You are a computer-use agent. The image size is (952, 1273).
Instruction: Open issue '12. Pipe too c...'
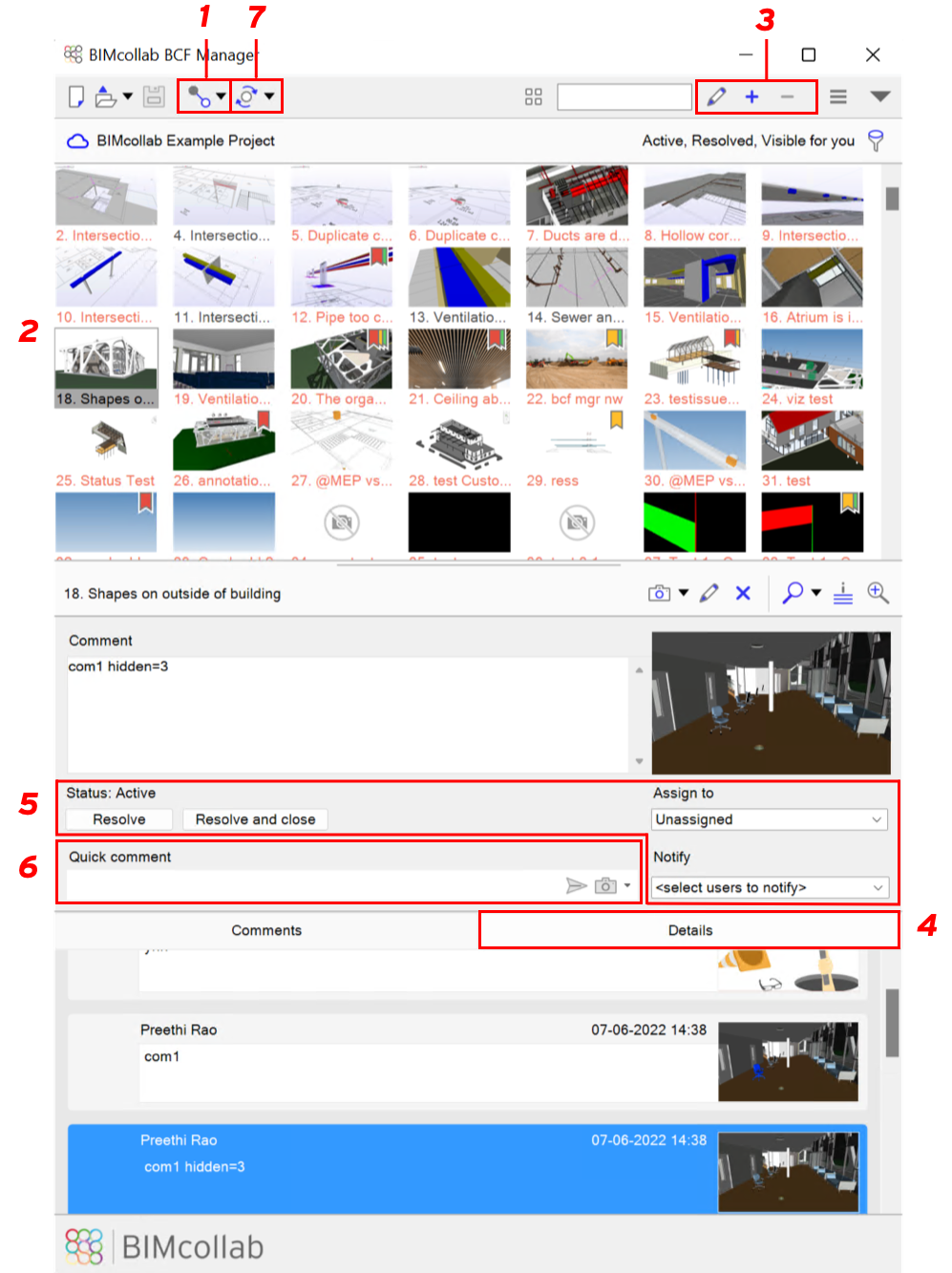(x=342, y=287)
